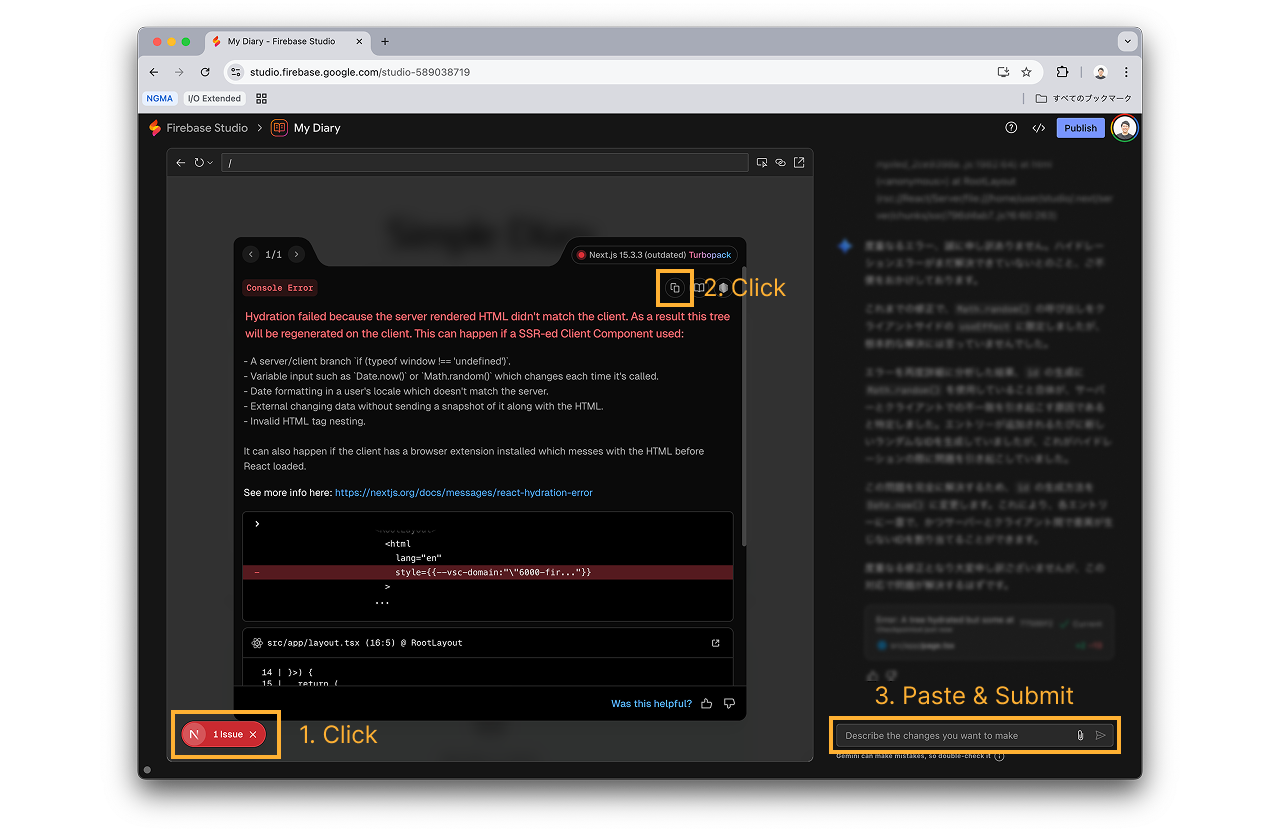Open the error documentation book icon
This screenshot has width=1280, height=832.
(700, 288)
